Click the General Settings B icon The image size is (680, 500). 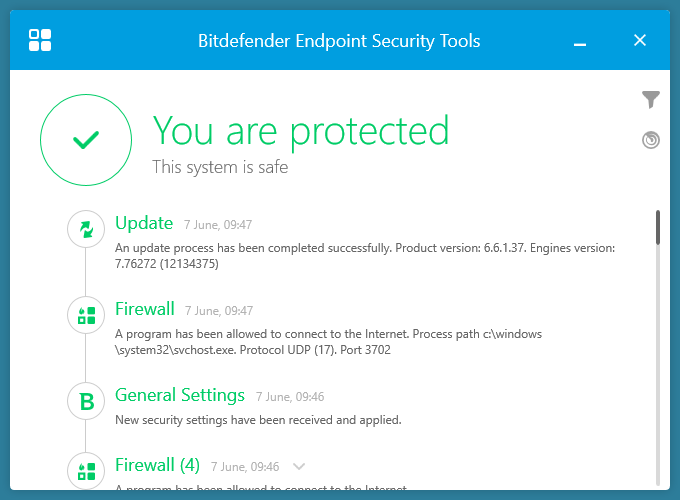[x=86, y=401]
